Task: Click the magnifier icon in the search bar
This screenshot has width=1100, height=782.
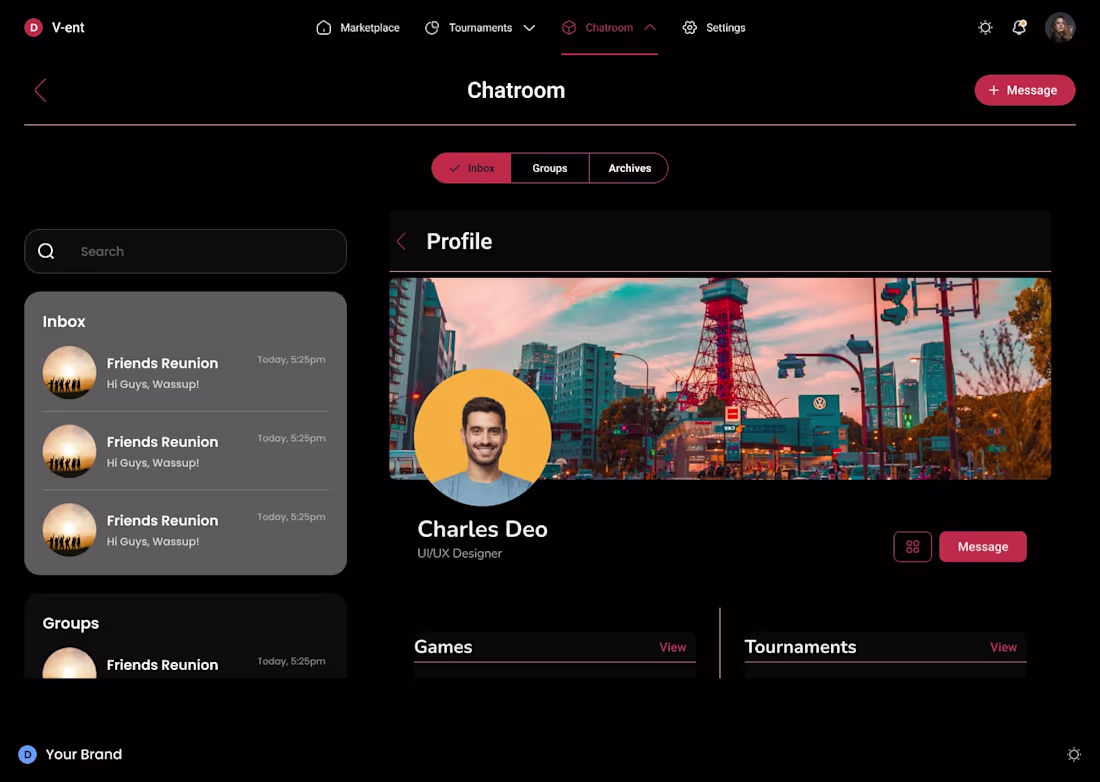Action: (46, 251)
